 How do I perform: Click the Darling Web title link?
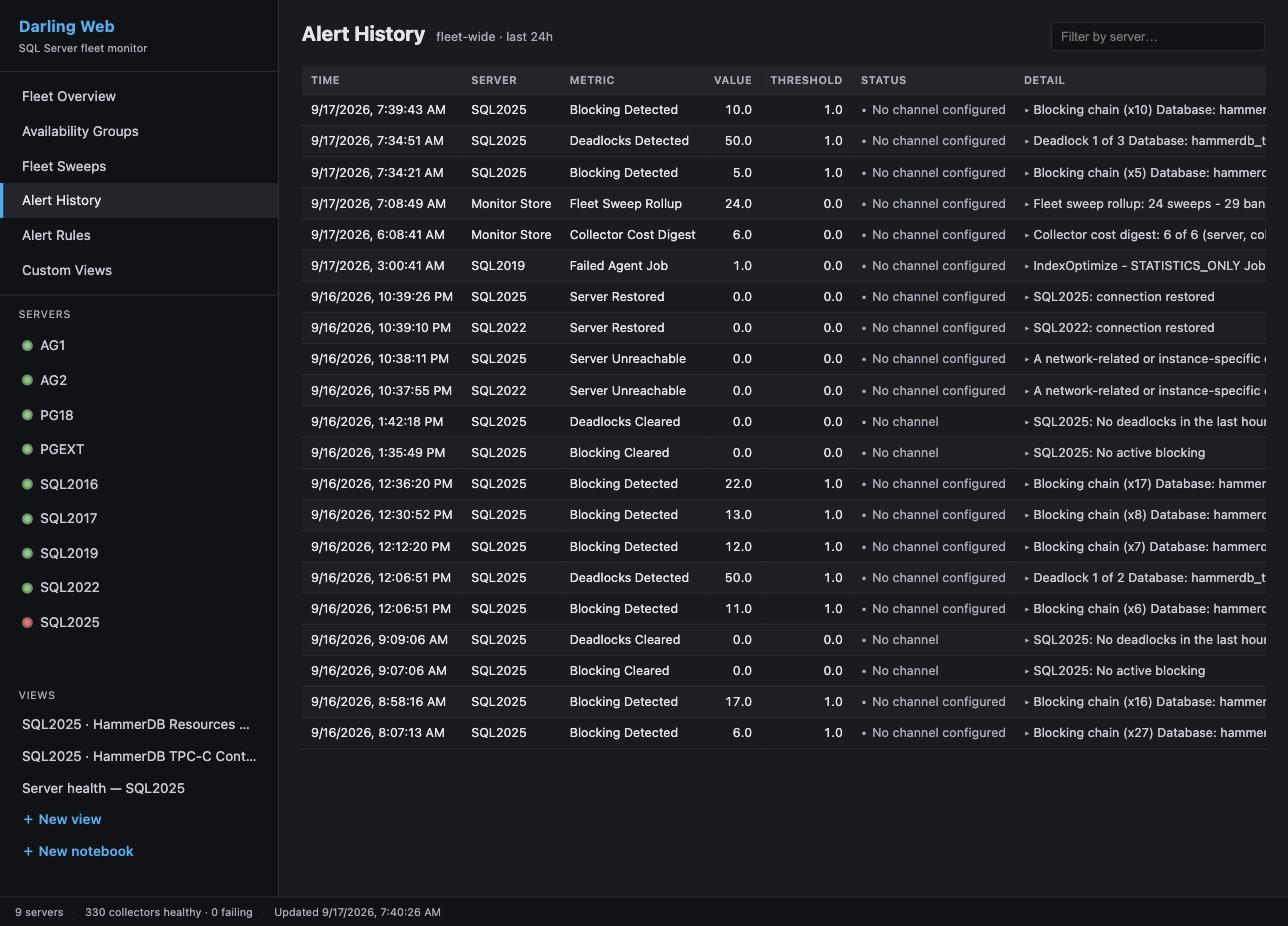click(x=66, y=27)
